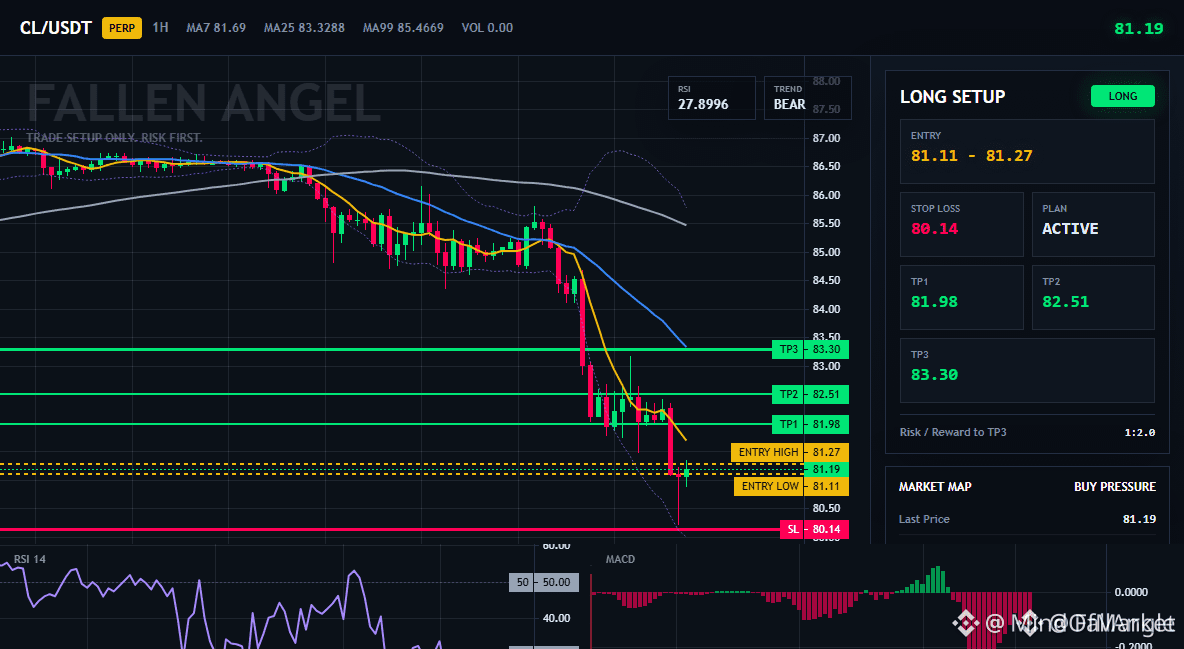Click the MA25 83.3288 indicator value

point(304,28)
